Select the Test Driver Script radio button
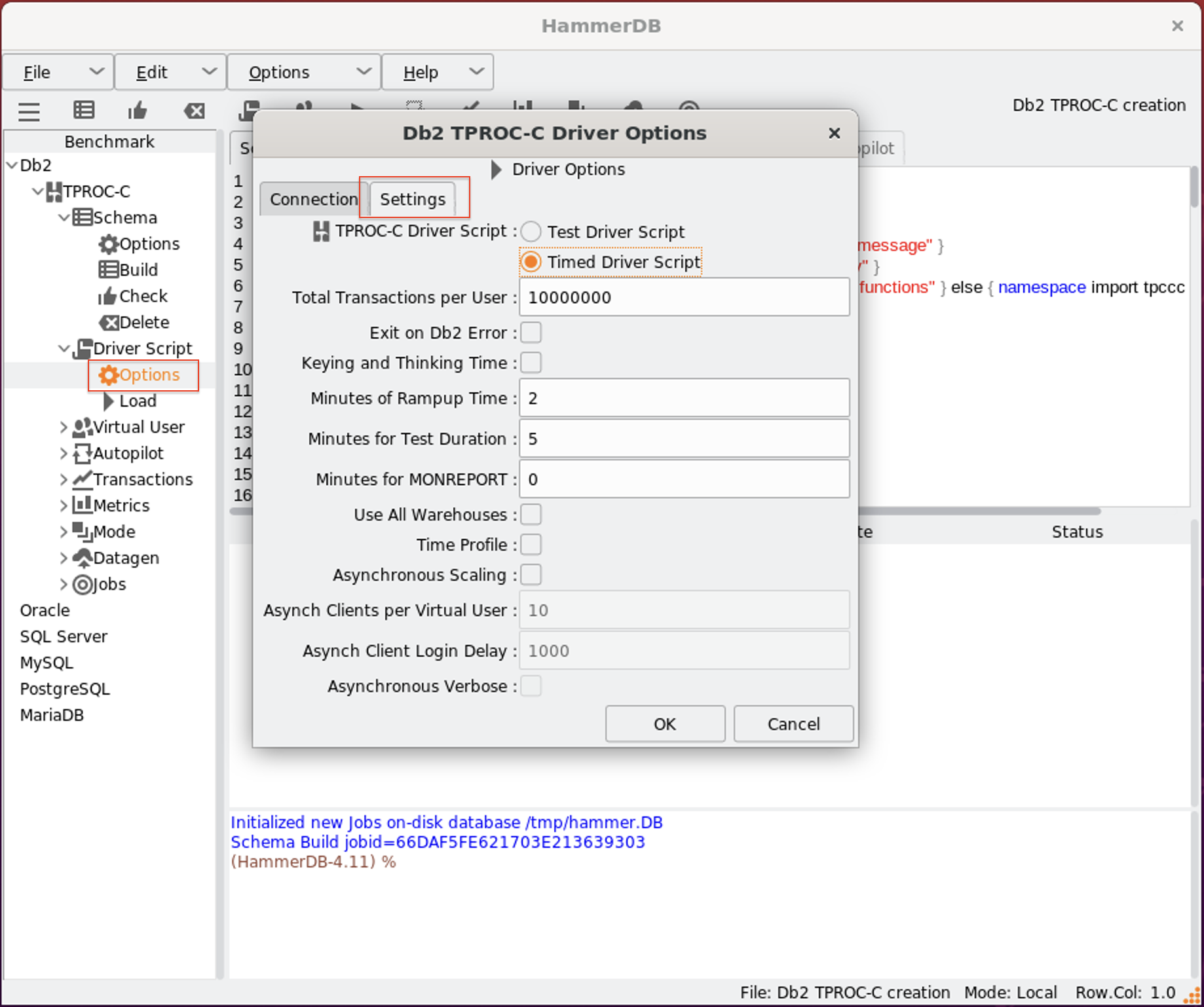The width and height of the screenshot is (1204, 1007). pos(531,232)
